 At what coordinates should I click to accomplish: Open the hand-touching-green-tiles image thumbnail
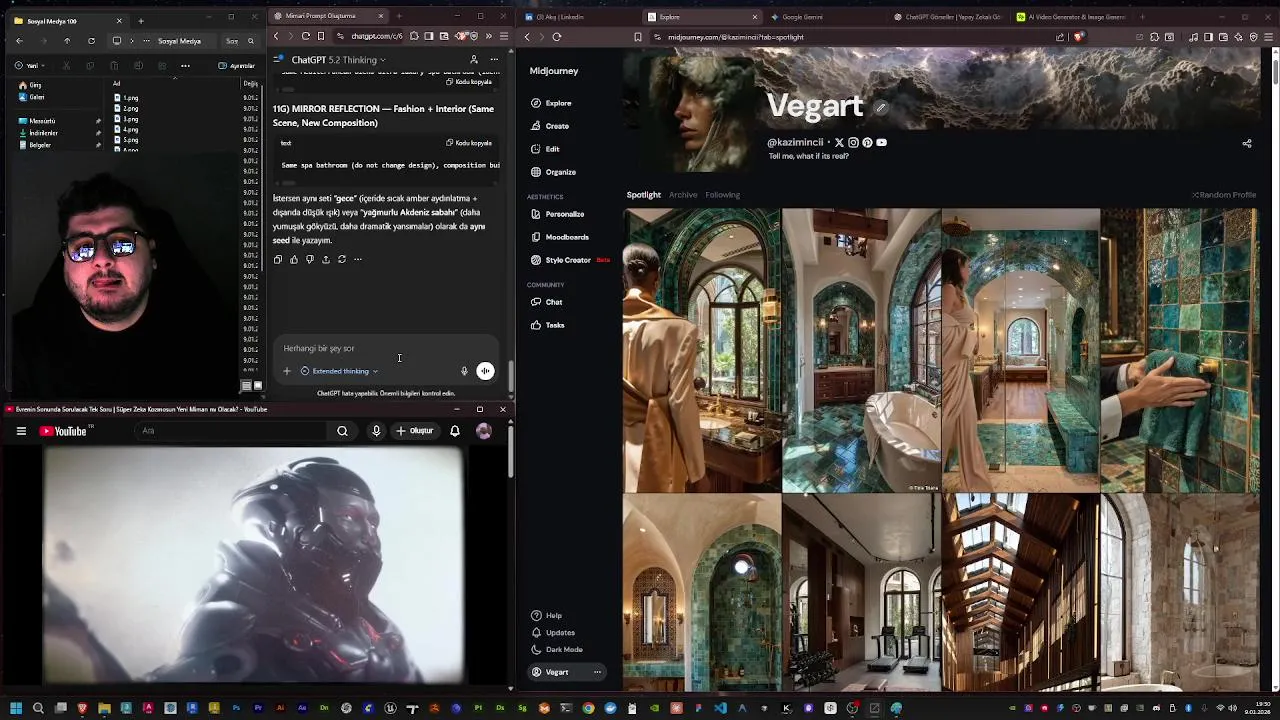tap(1179, 351)
